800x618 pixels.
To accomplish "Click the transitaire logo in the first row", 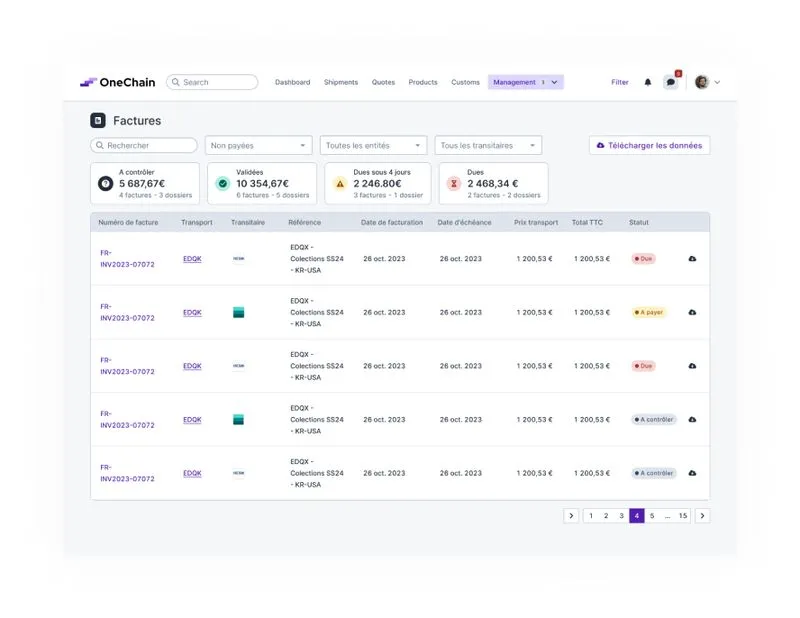I will (238, 259).
